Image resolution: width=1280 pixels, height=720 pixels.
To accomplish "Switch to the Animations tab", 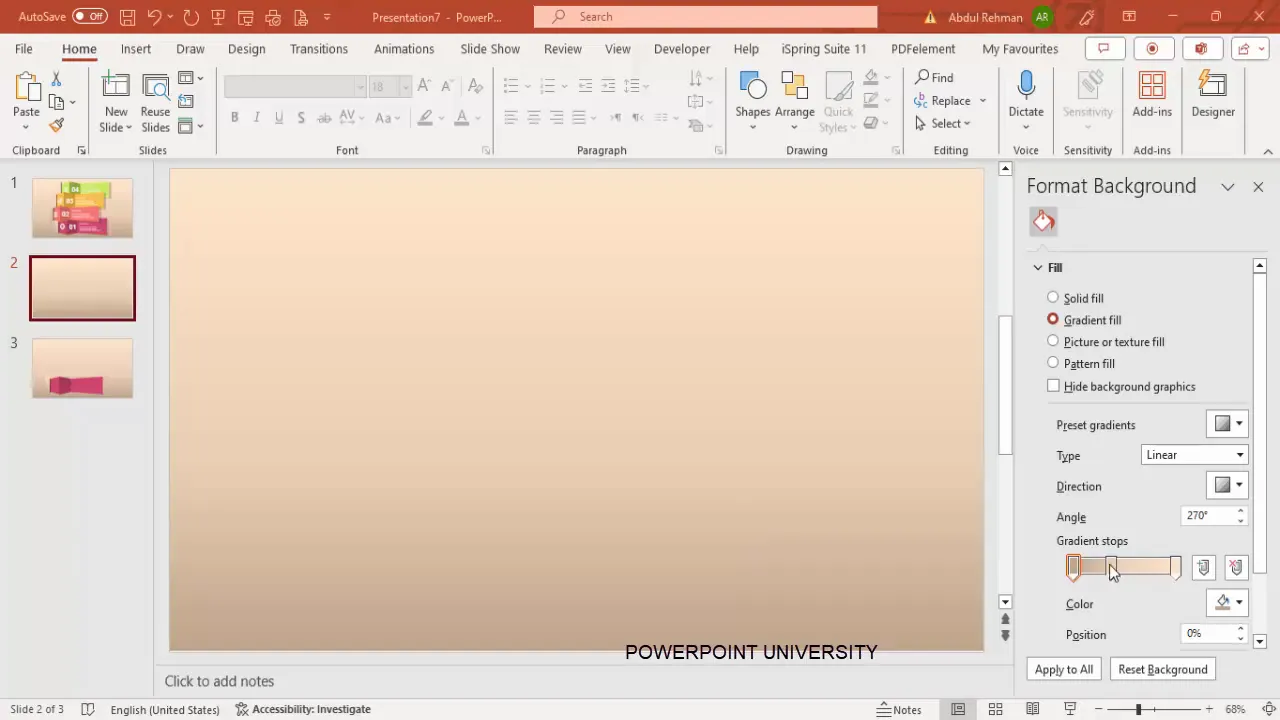I will [x=404, y=49].
